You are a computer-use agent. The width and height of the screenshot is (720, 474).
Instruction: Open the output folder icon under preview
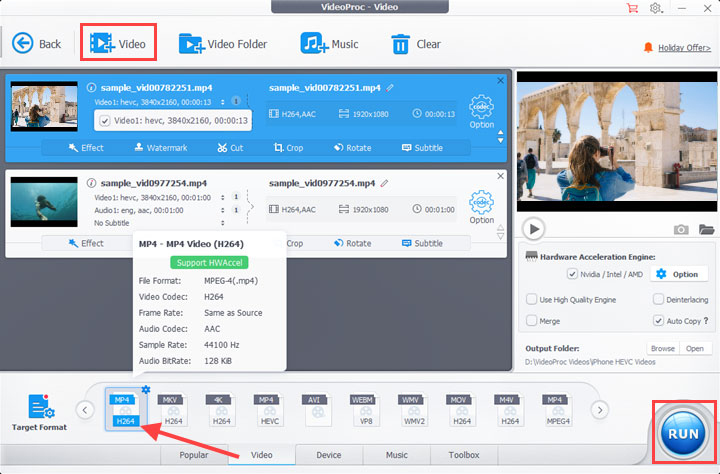(706, 229)
